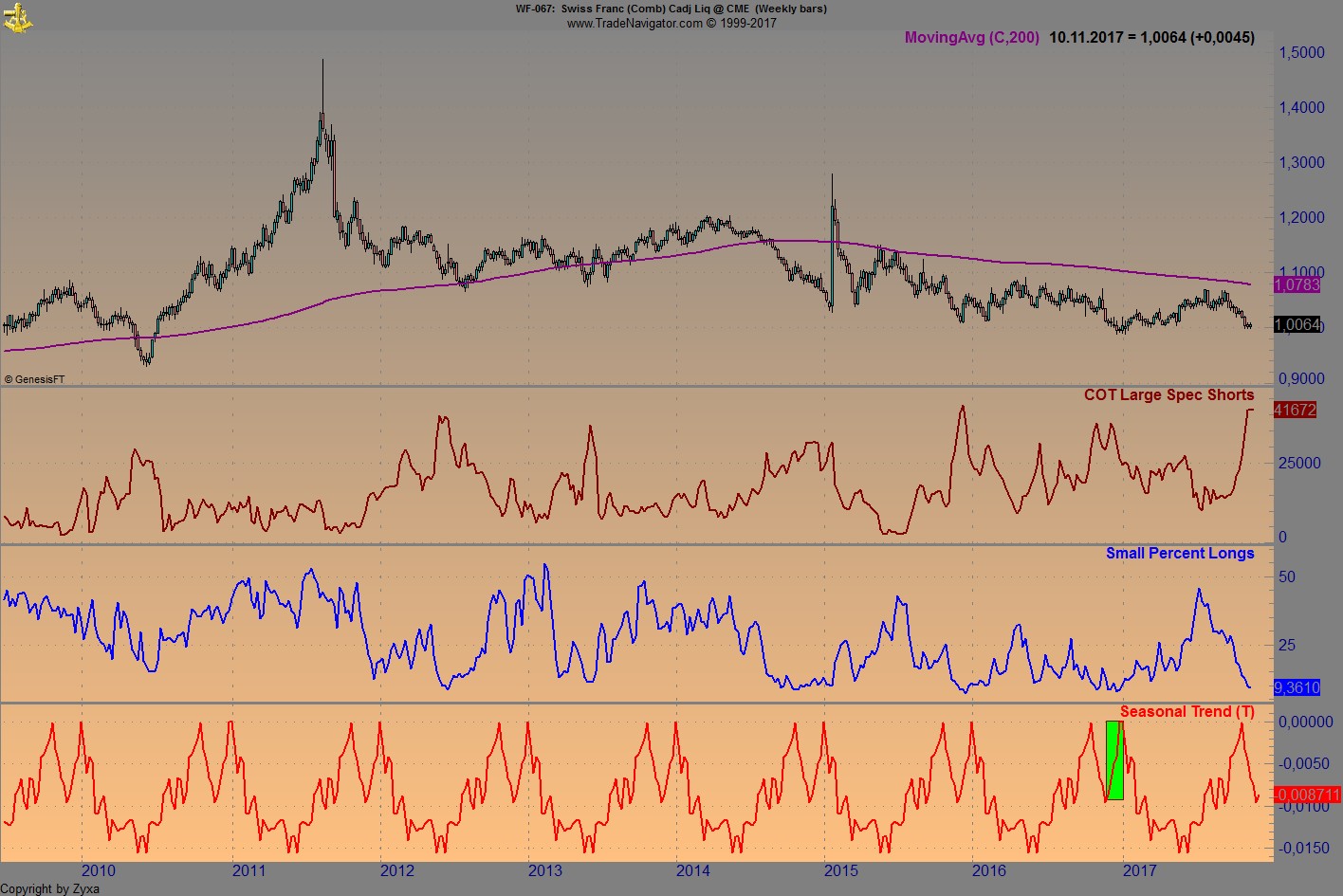The image size is (1343, 896).
Task: Click the 50 axis value in Small Percent Longs
Action: (1287, 577)
